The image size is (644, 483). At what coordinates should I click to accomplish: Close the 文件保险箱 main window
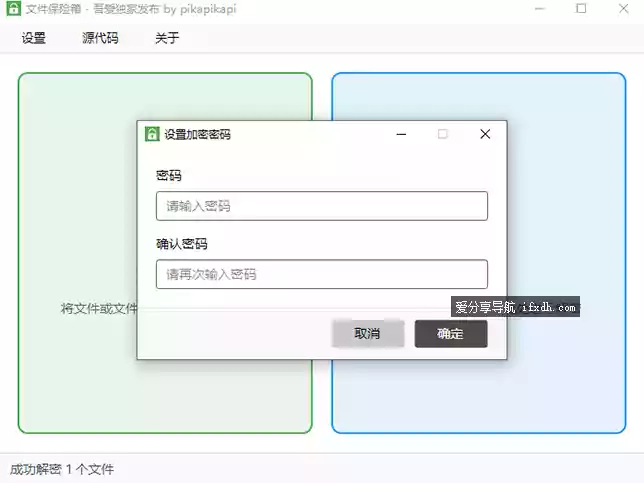pyautogui.click(x=623, y=9)
